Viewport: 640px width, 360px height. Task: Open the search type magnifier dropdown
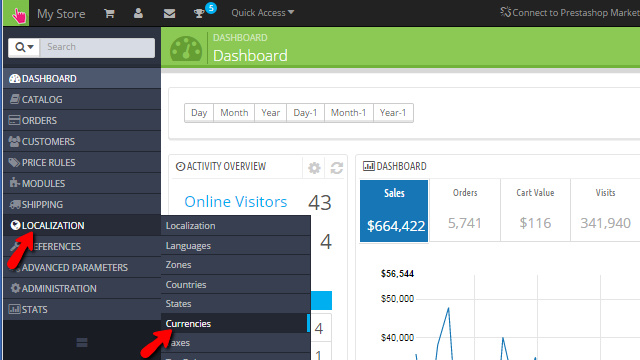tap(24, 47)
